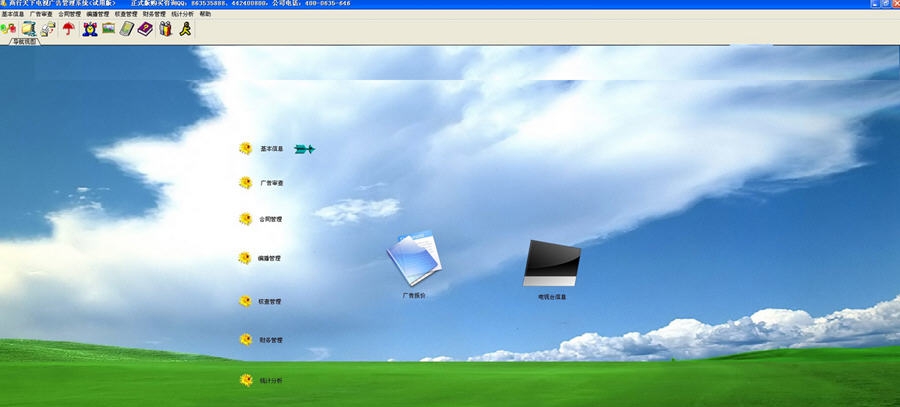Open the 基本信息 menu in menu bar

tap(13, 14)
